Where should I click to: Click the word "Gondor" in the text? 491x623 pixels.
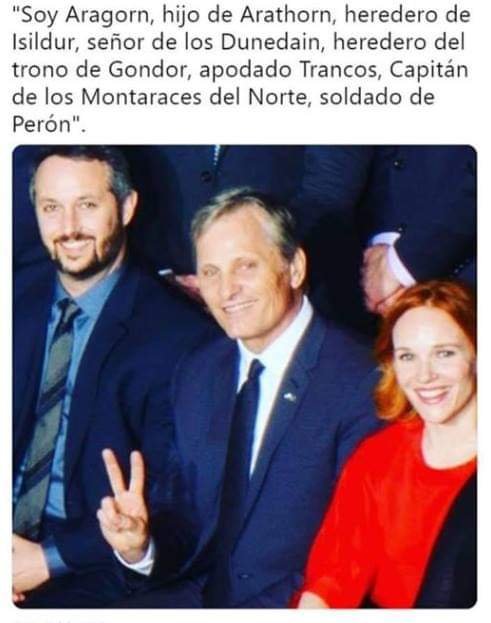pos(147,70)
